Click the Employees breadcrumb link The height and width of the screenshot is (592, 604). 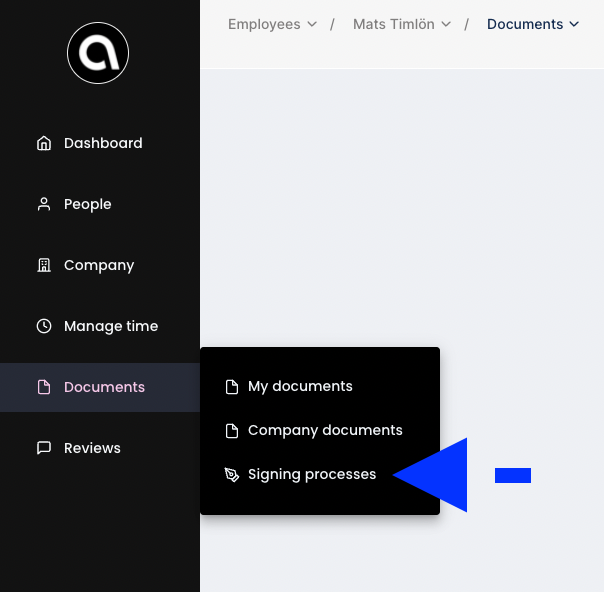pyautogui.click(x=264, y=24)
